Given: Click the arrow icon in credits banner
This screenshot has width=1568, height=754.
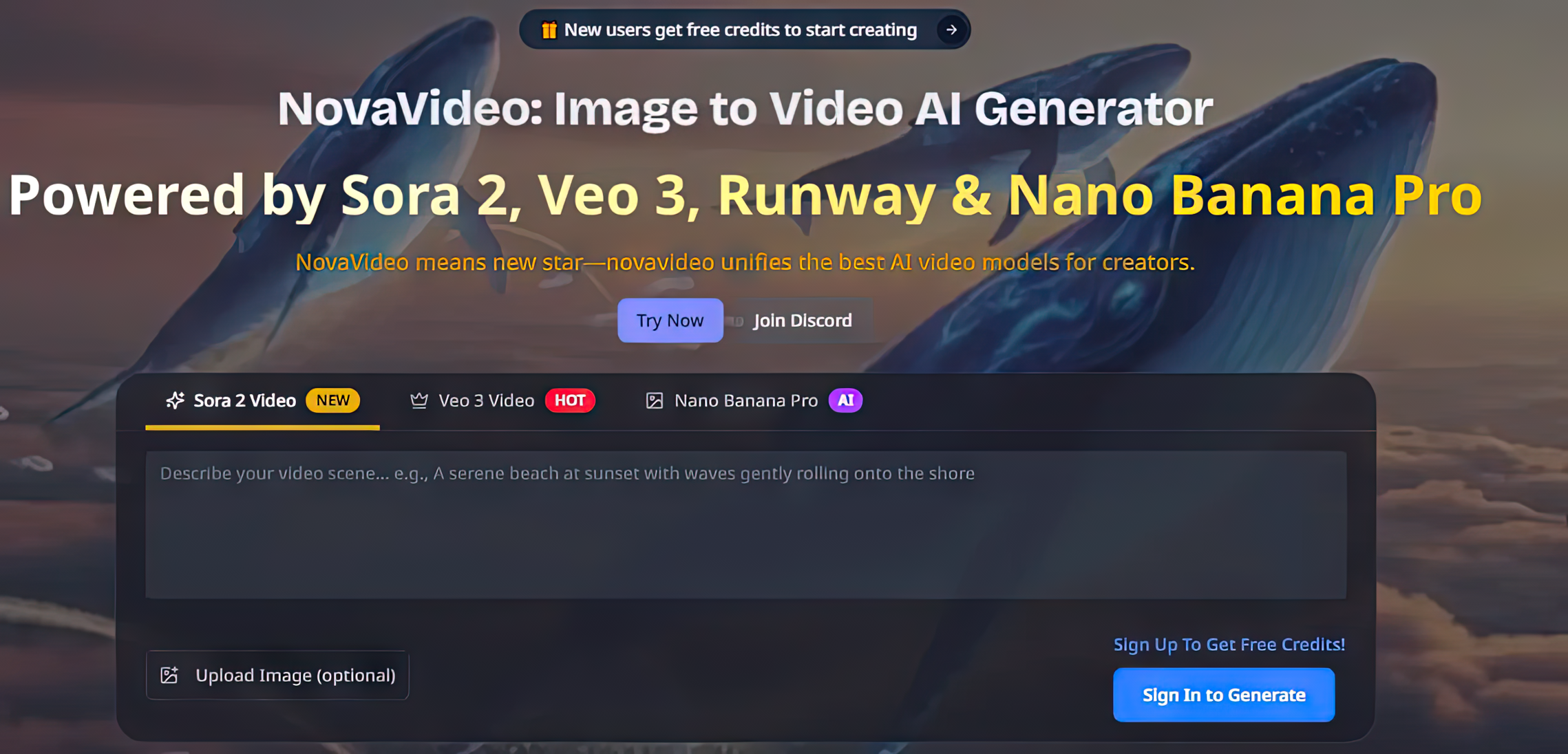Looking at the screenshot, I should [951, 30].
